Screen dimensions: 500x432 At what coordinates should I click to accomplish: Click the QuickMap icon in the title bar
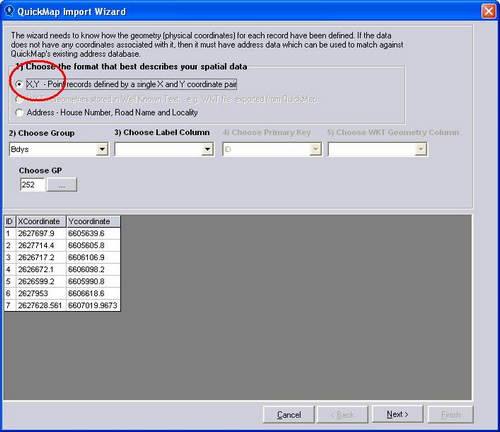[9, 11]
